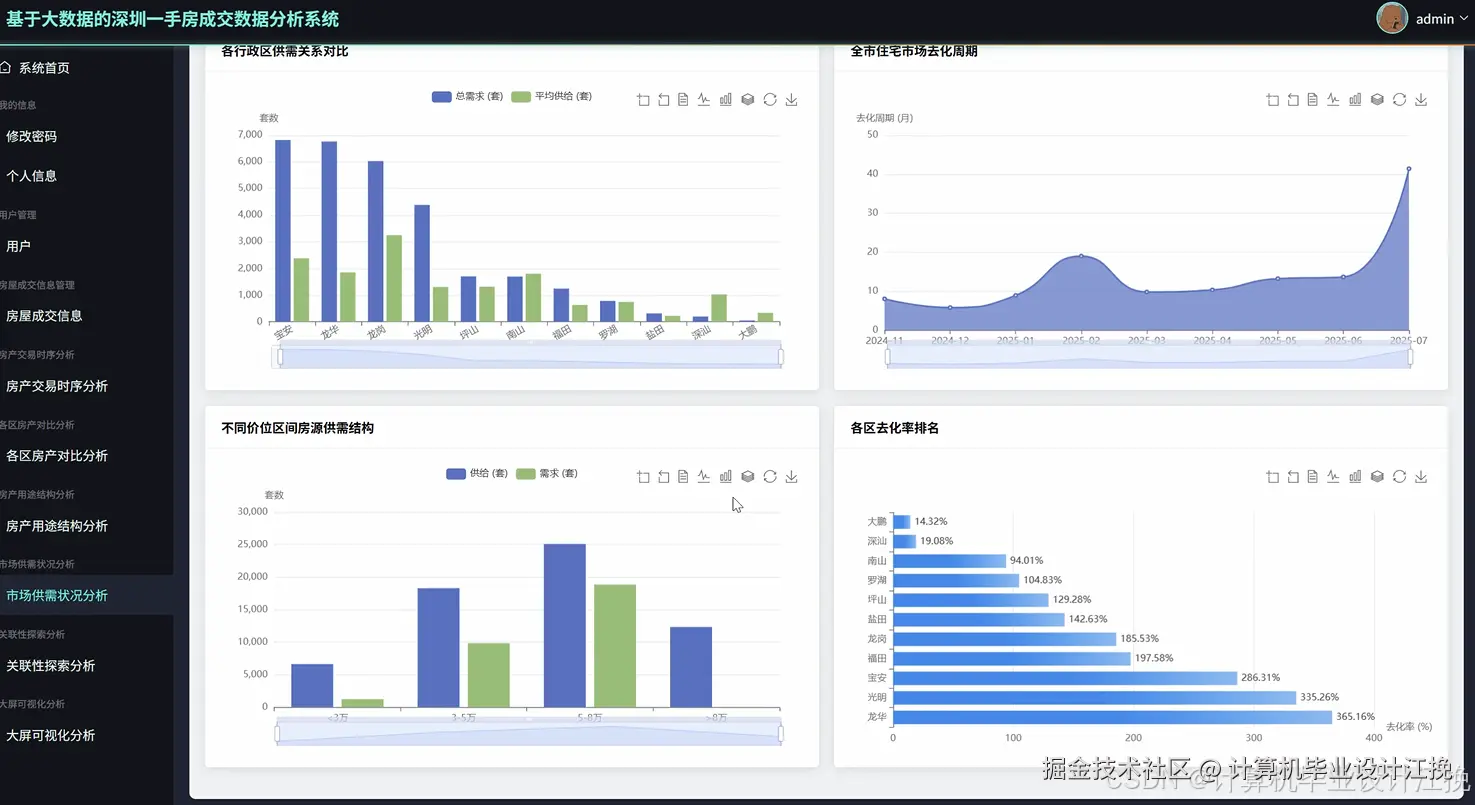Click the 宝安 bar labeled 286.31%

(1065, 678)
